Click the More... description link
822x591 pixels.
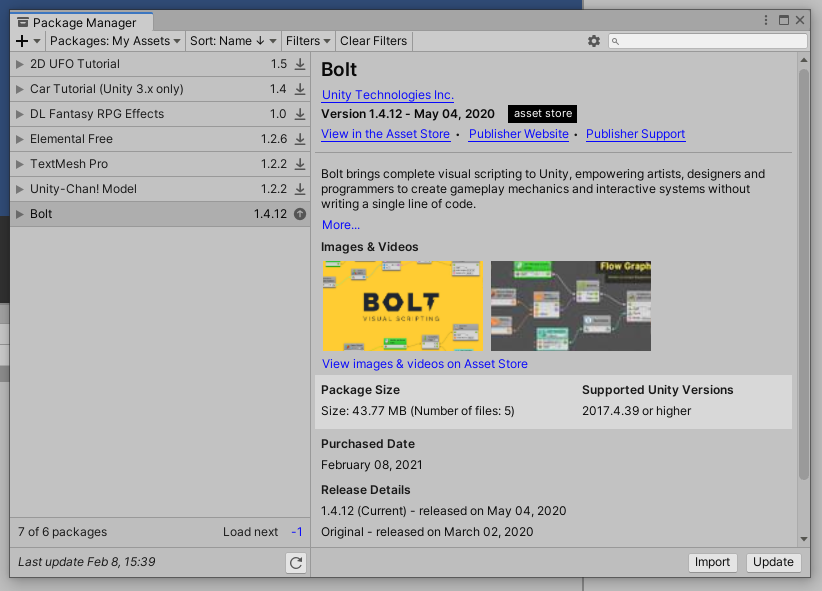click(x=341, y=225)
